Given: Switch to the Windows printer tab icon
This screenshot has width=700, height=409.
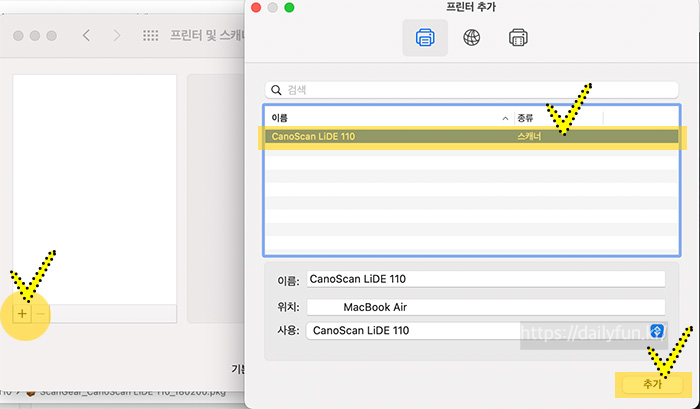Looking at the screenshot, I should [518, 38].
